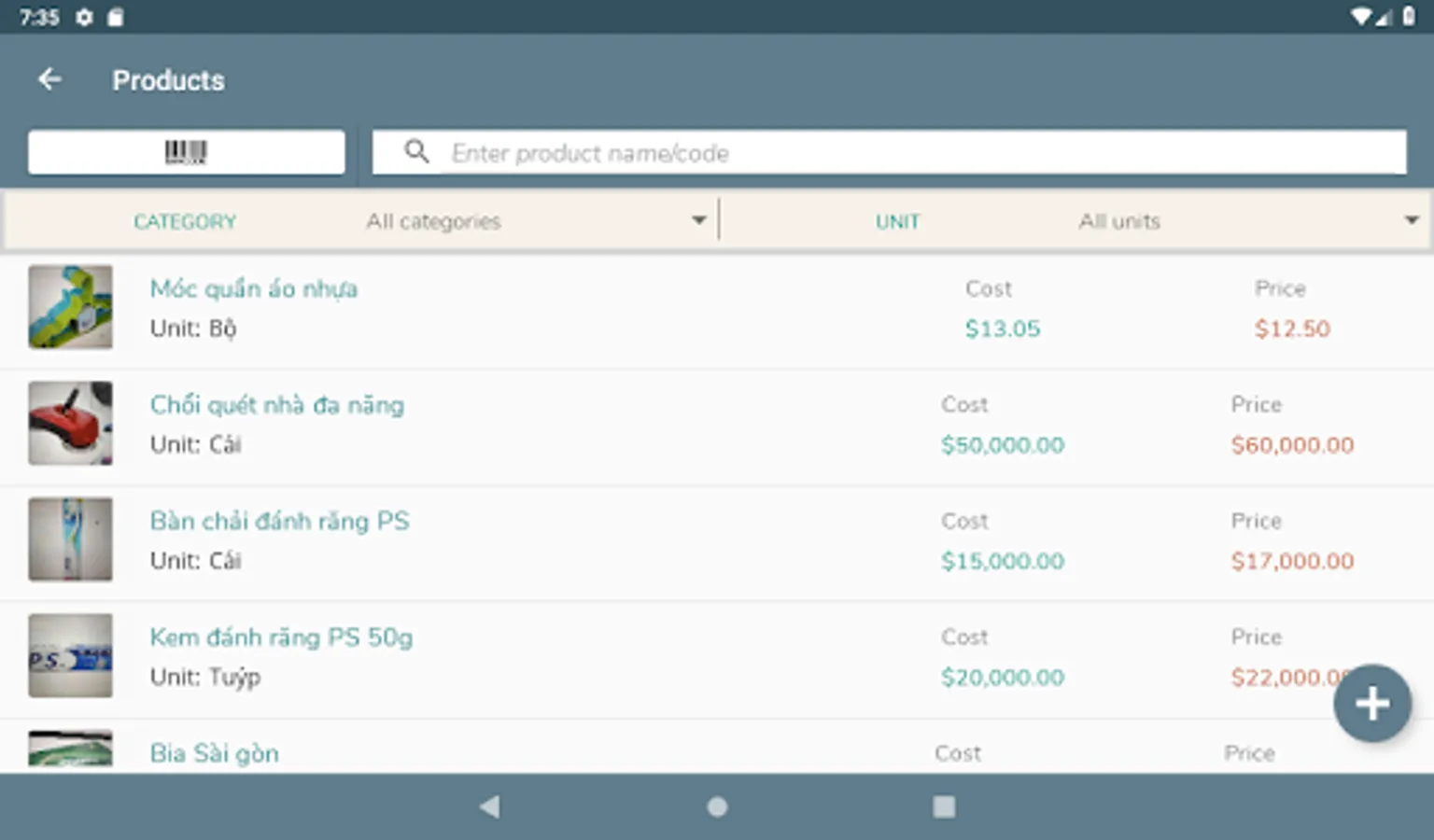Tap the red broom product thumbnail
Viewport: 1434px width, 840px height.
[x=70, y=423]
